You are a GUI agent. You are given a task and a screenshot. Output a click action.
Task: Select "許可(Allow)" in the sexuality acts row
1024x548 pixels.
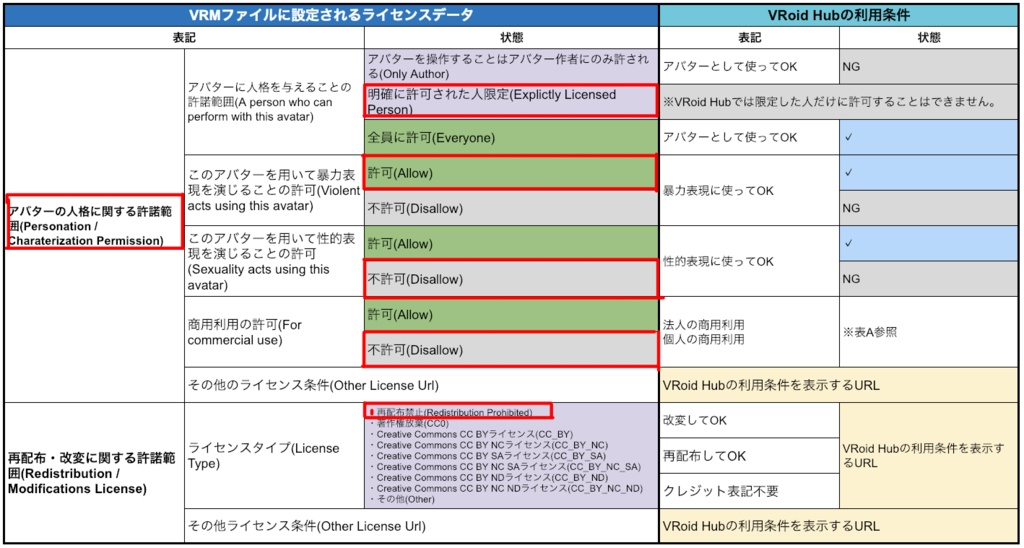click(x=511, y=244)
